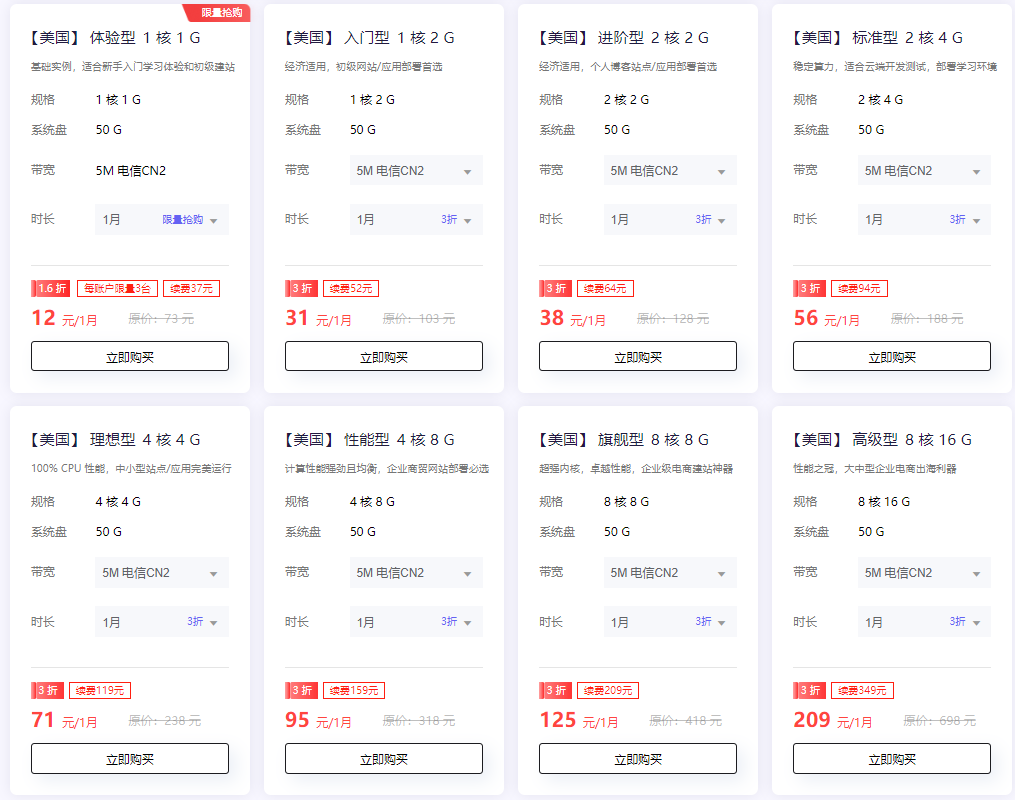Expand bandwidth dropdown for 标准型 2核4G
Viewport: 1015px width, 800px height.
(924, 171)
